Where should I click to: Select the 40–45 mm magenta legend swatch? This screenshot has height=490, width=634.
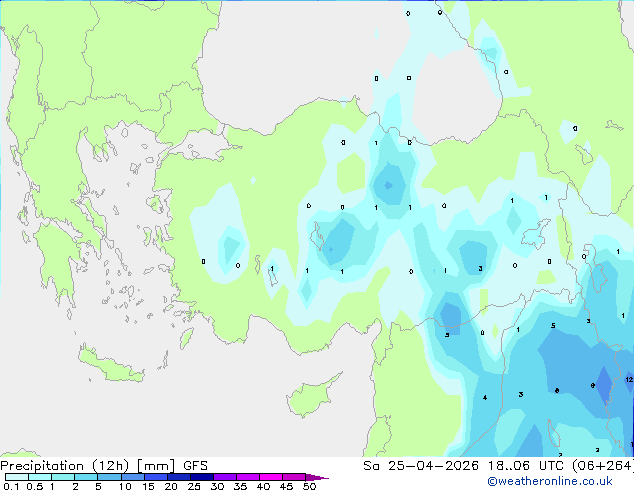(x=271, y=477)
